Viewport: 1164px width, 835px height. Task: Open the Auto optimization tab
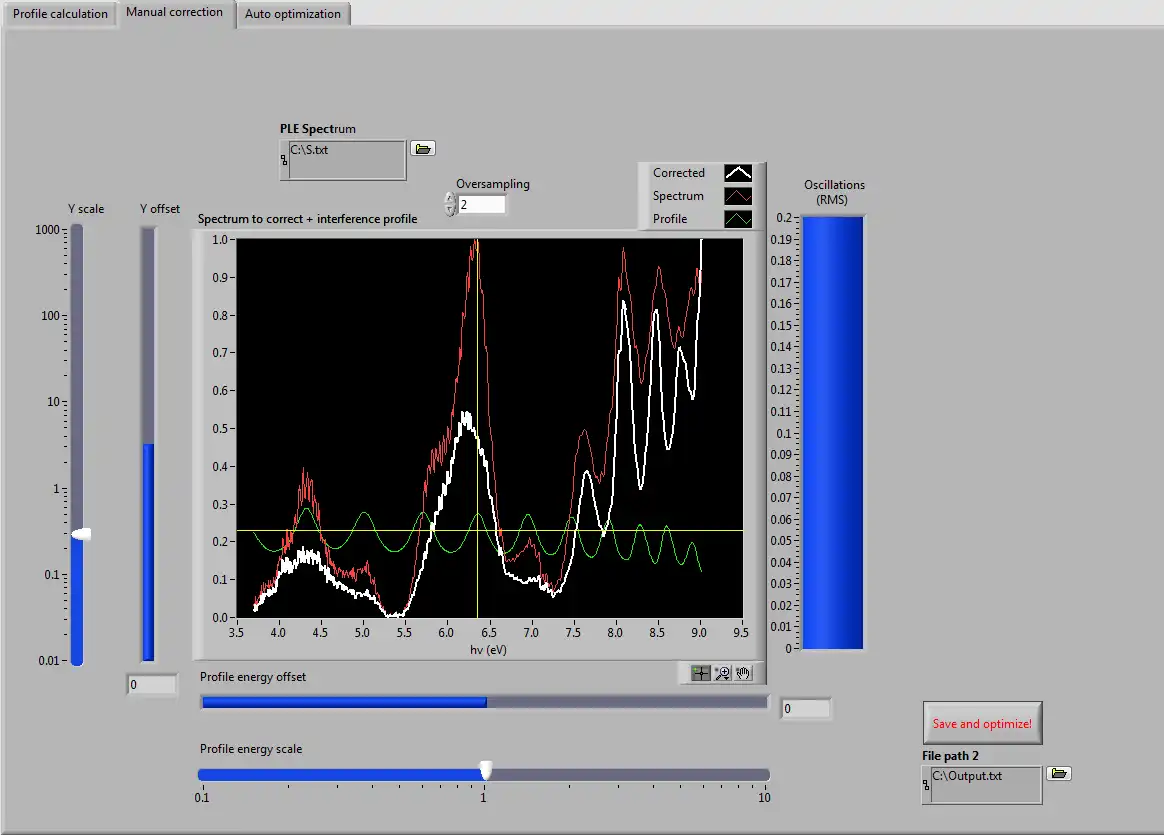pyautogui.click(x=293, y=14)
